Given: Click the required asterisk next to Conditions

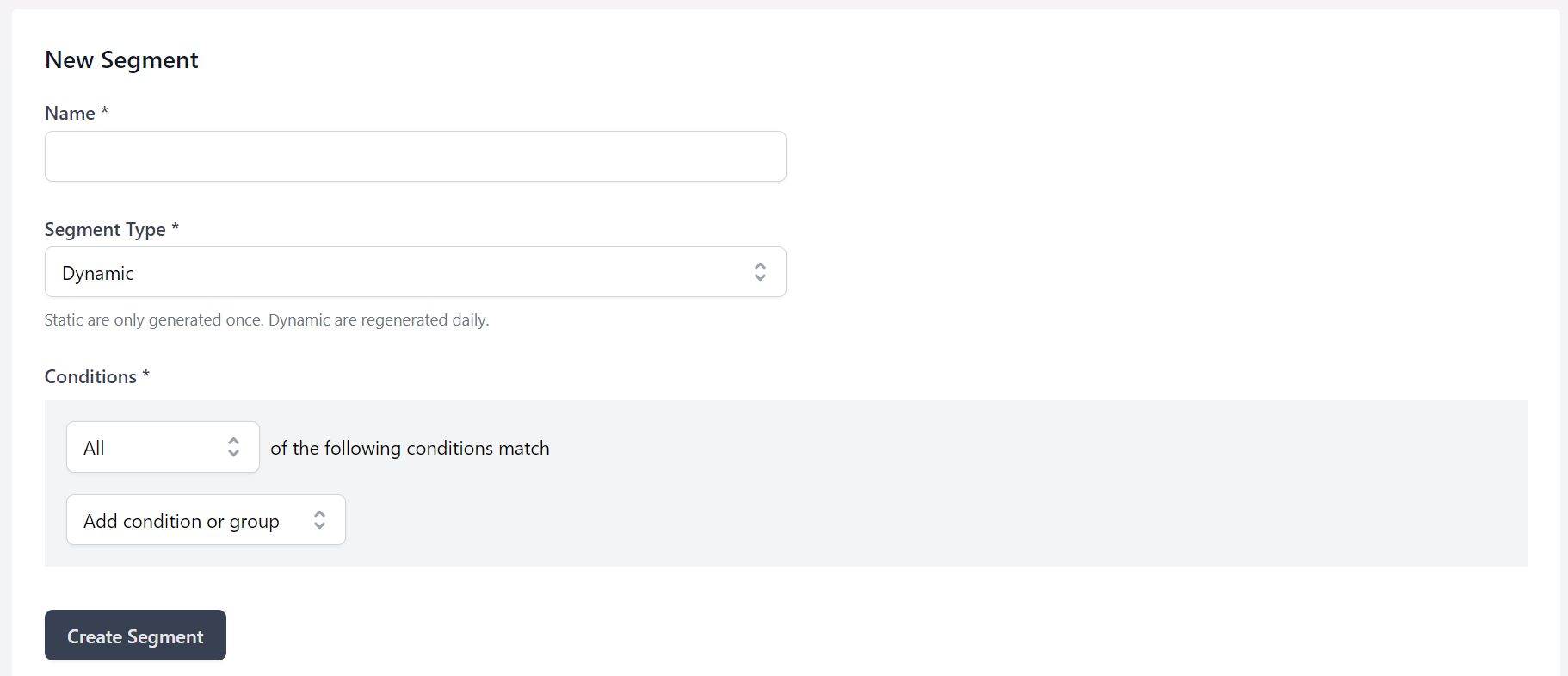Looking at the screenshot, I should coord(146,375).
